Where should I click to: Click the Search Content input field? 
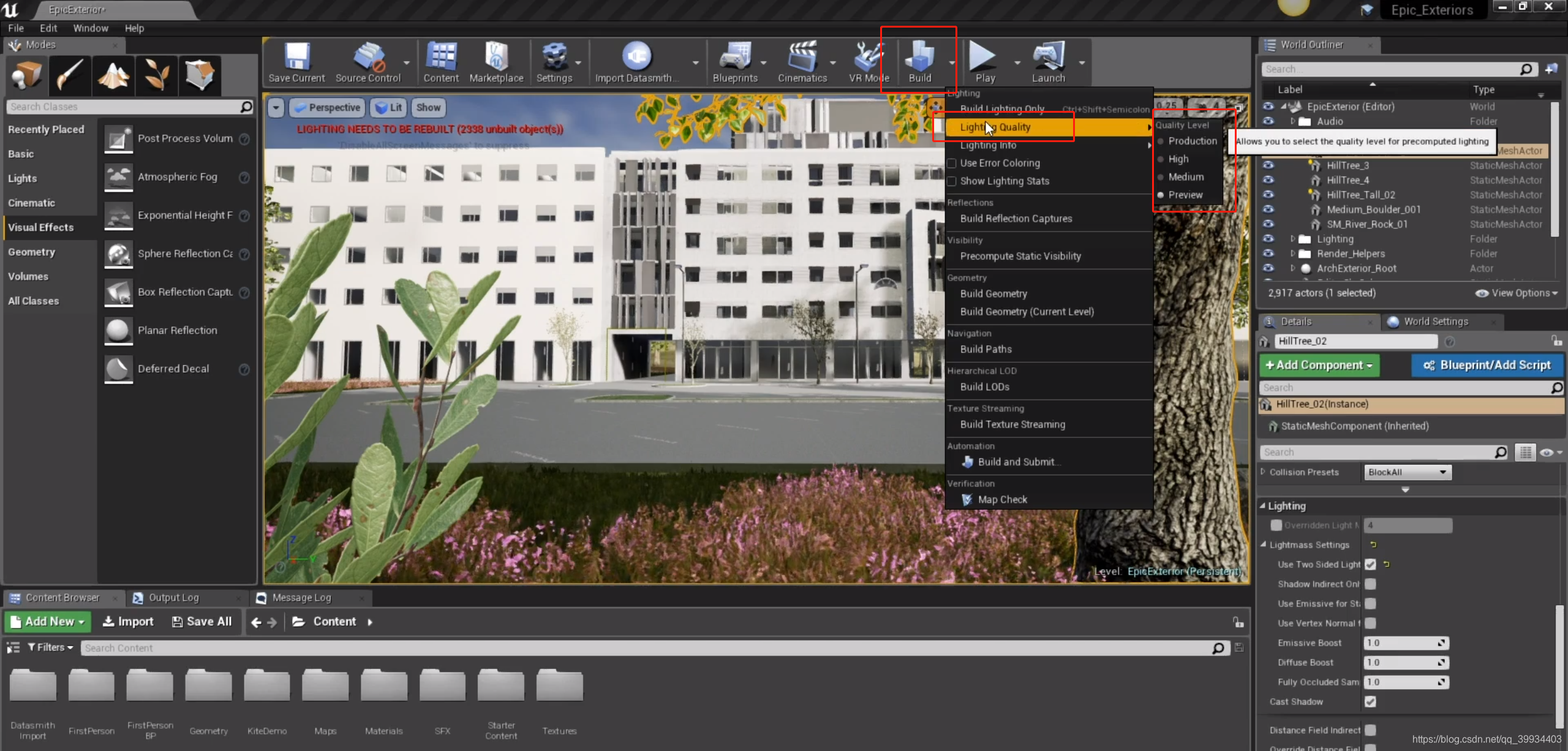point(647,648)
